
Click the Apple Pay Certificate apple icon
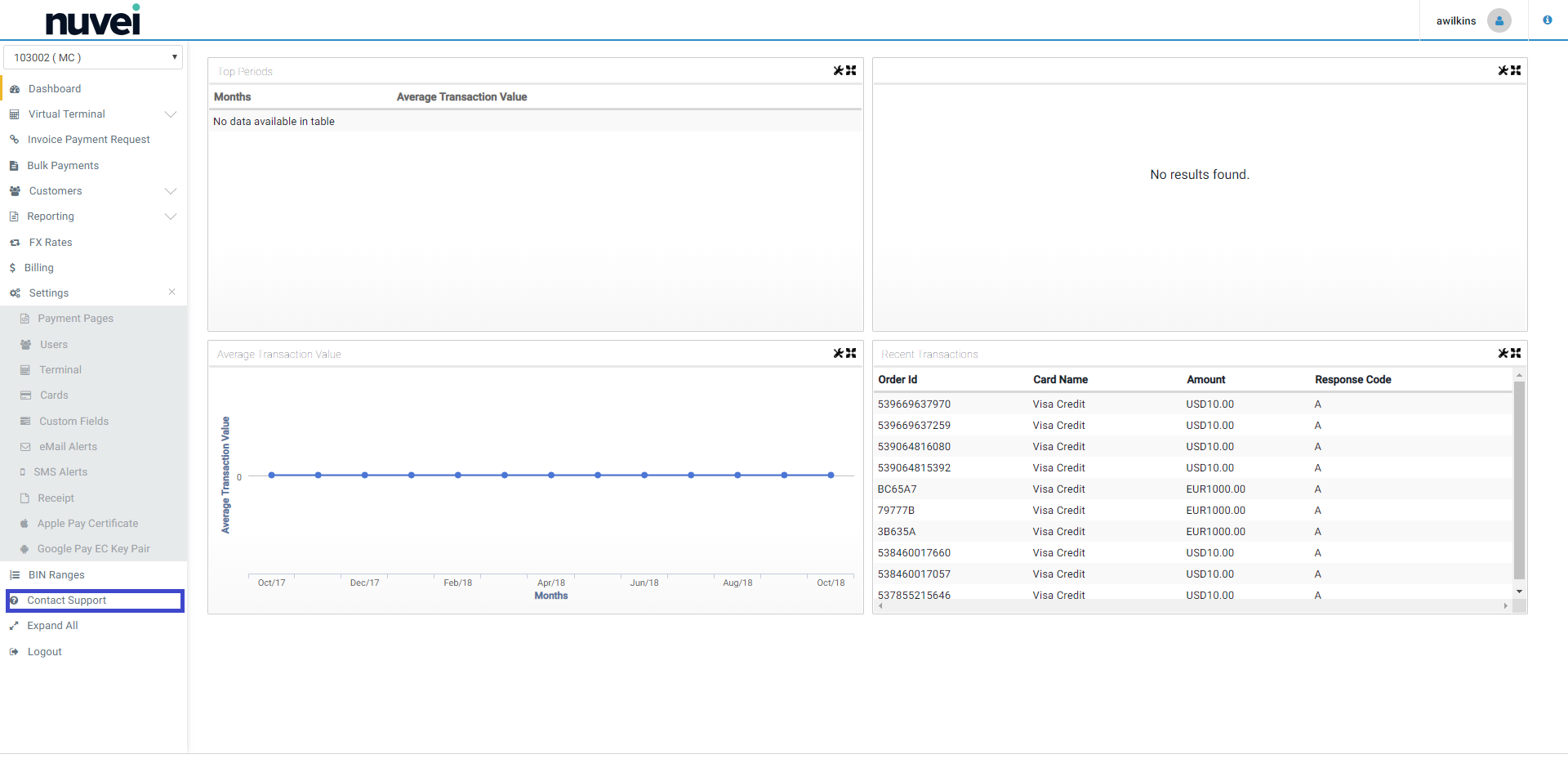click(x=24, y=524)
